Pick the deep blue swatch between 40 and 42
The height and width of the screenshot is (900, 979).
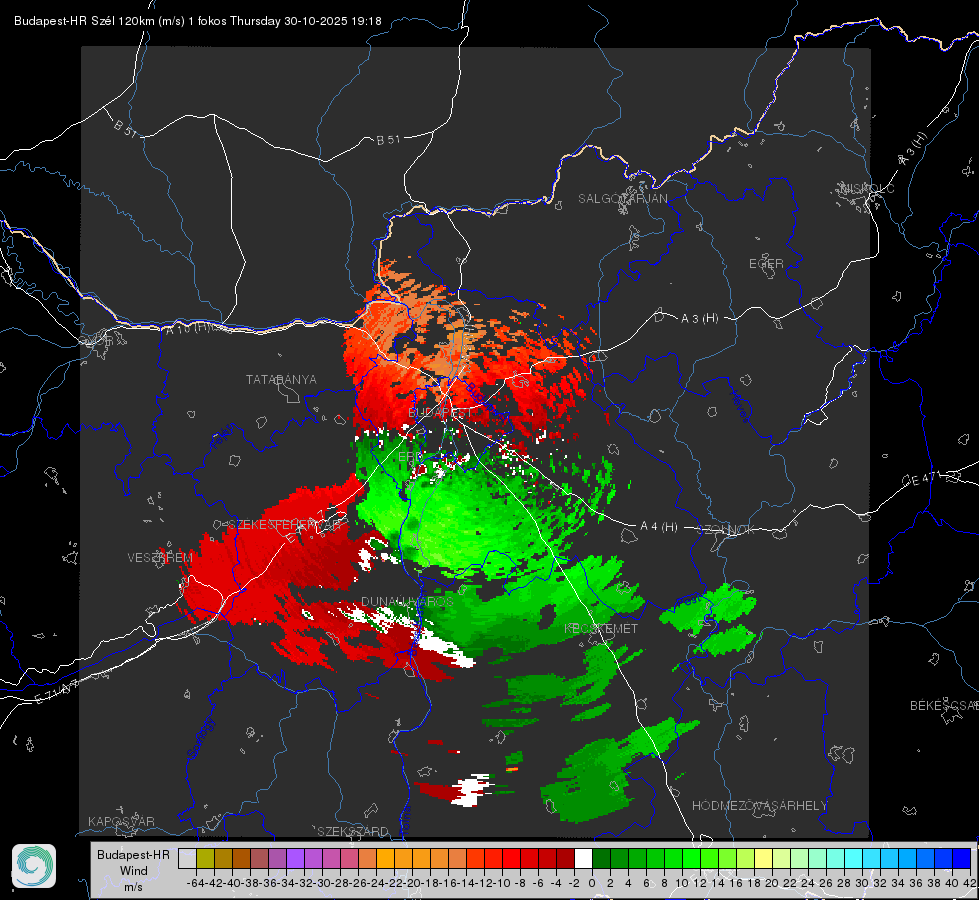(962, 858)
